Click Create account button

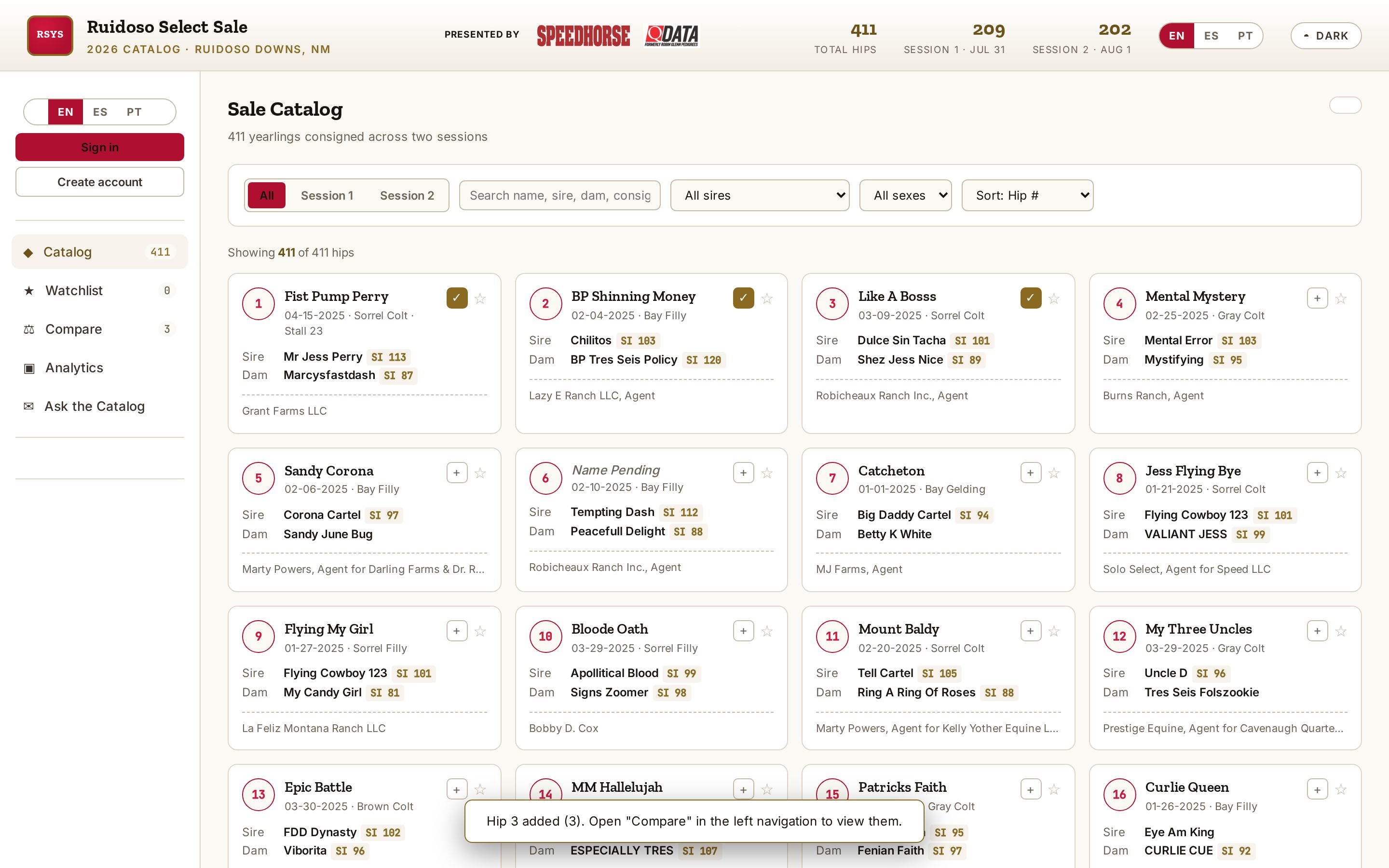click(x=100, y=182)
